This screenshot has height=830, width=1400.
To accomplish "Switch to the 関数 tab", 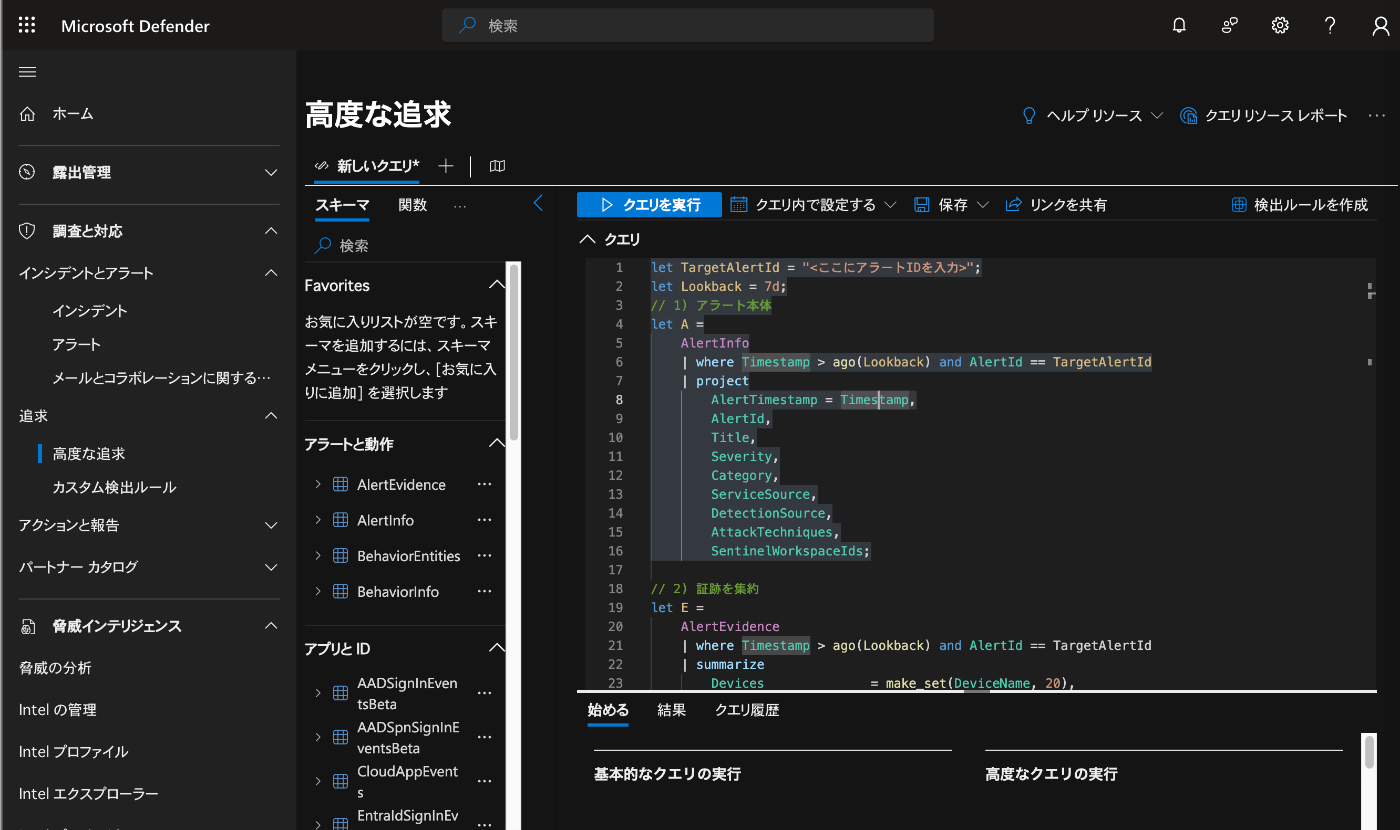I will click(412, 204).
